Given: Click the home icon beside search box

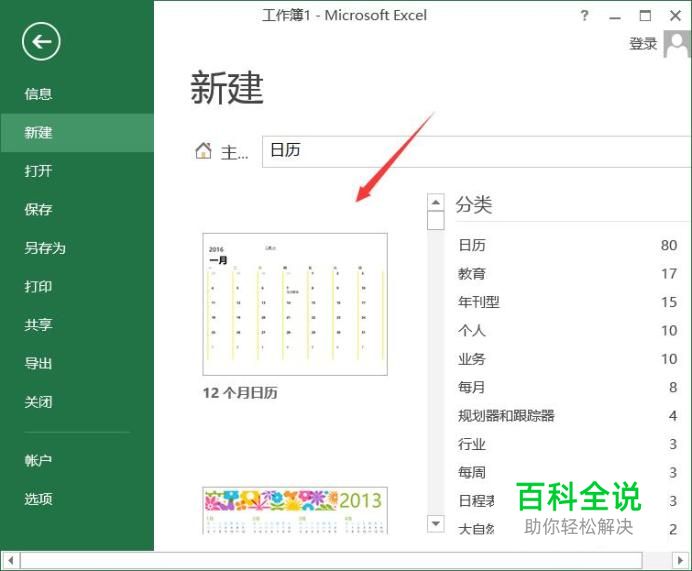Looking at the screenshot, I should pyautogui.click(x=203, y=151).
